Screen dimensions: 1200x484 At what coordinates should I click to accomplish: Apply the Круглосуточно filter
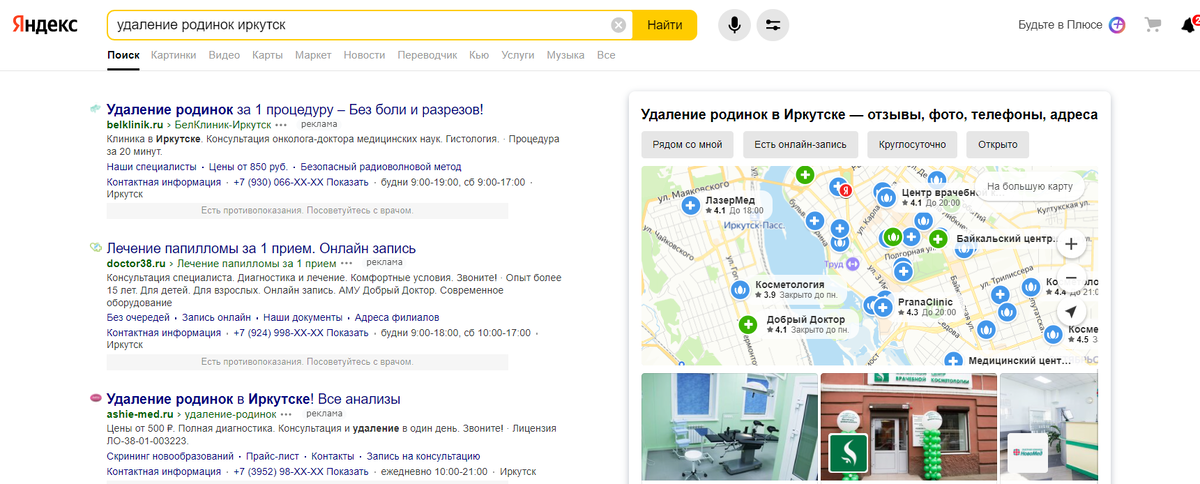[x=913, y=144]
